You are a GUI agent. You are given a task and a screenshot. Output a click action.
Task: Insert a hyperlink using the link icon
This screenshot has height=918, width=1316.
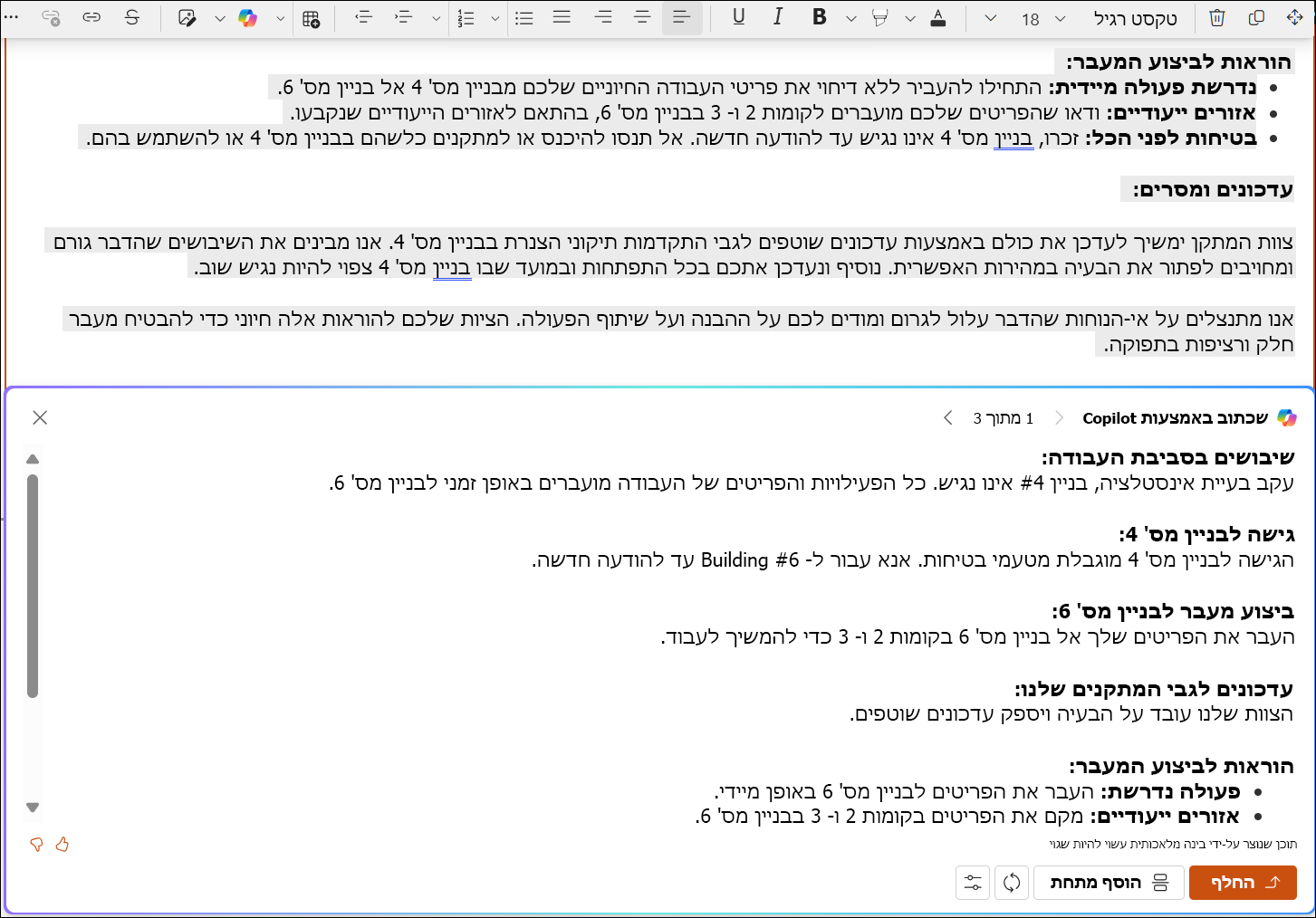click(91, 18)
